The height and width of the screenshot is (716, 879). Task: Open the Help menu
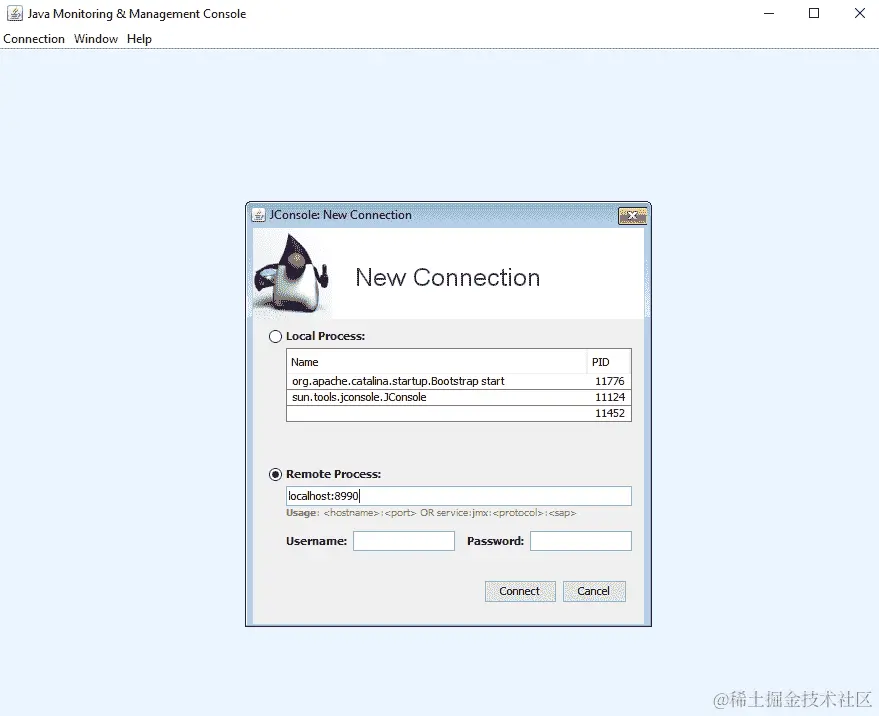point(139,39)
